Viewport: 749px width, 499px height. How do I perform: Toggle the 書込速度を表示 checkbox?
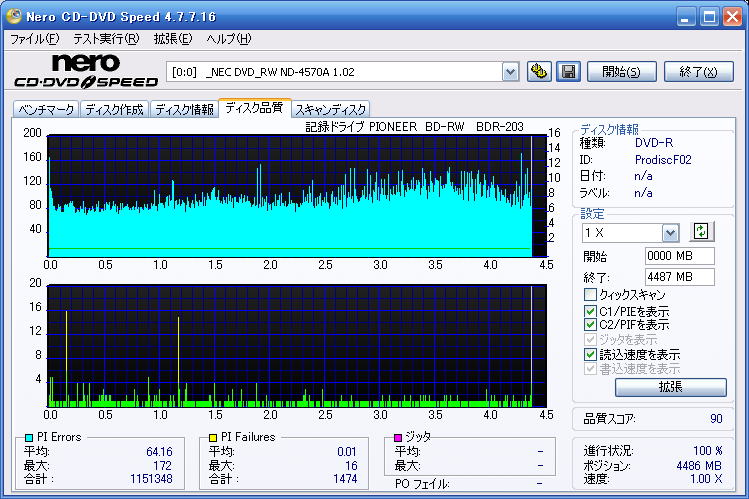point(590,369)
